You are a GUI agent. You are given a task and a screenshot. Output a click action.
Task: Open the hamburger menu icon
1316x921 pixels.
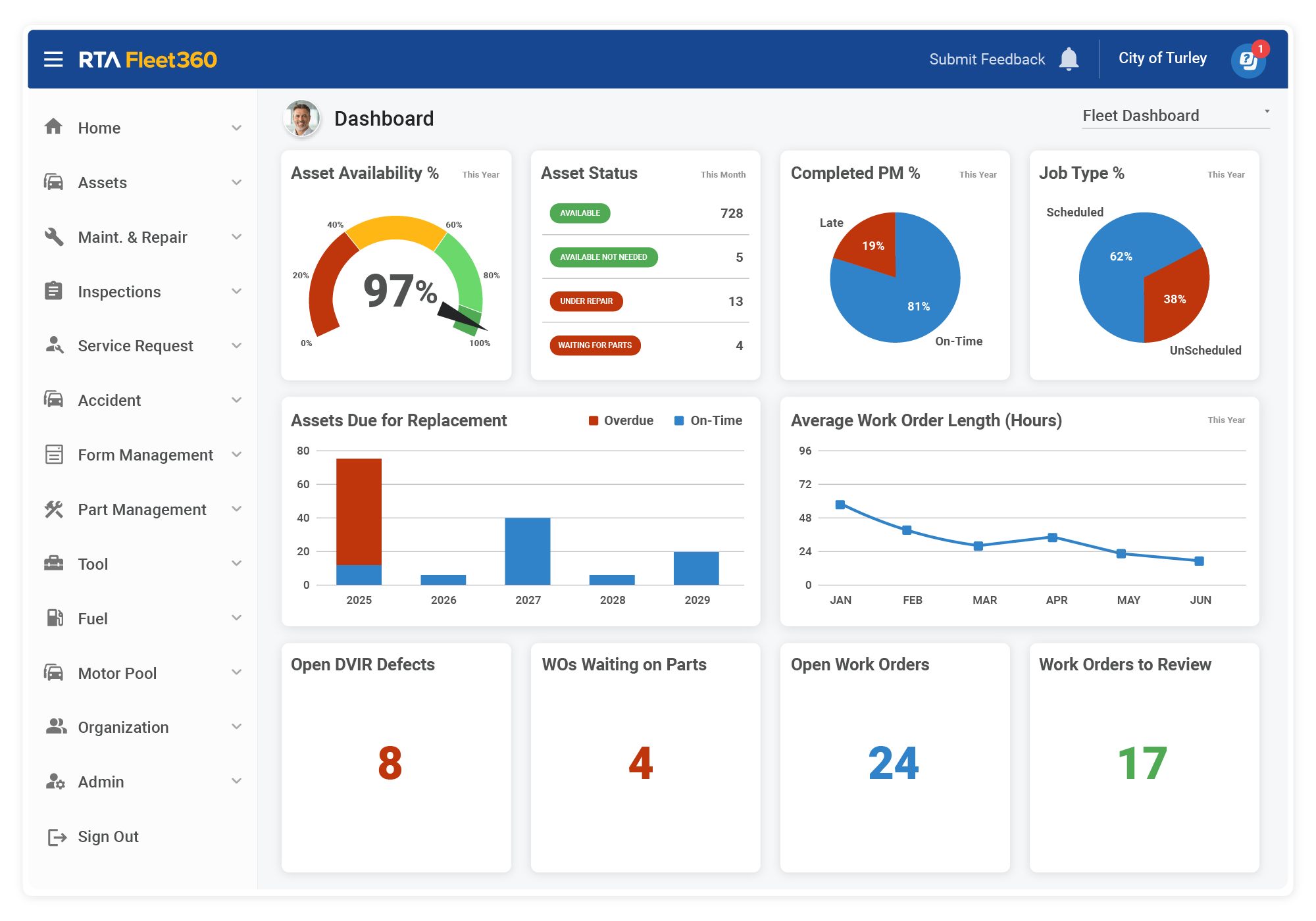[52, 59]
